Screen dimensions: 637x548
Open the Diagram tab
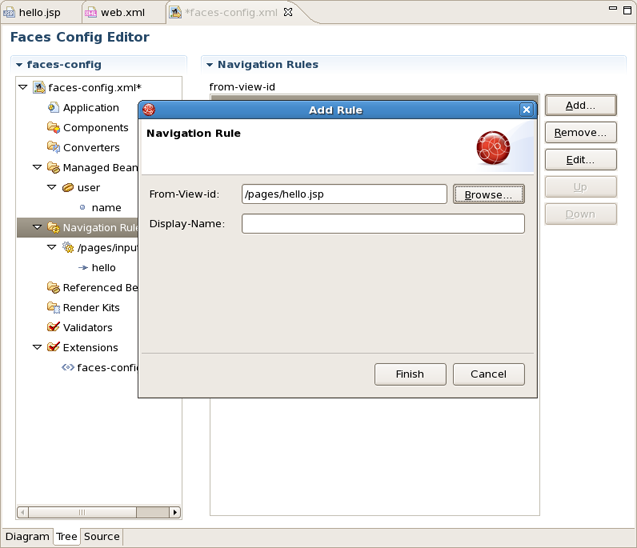[x=27, y=537]
